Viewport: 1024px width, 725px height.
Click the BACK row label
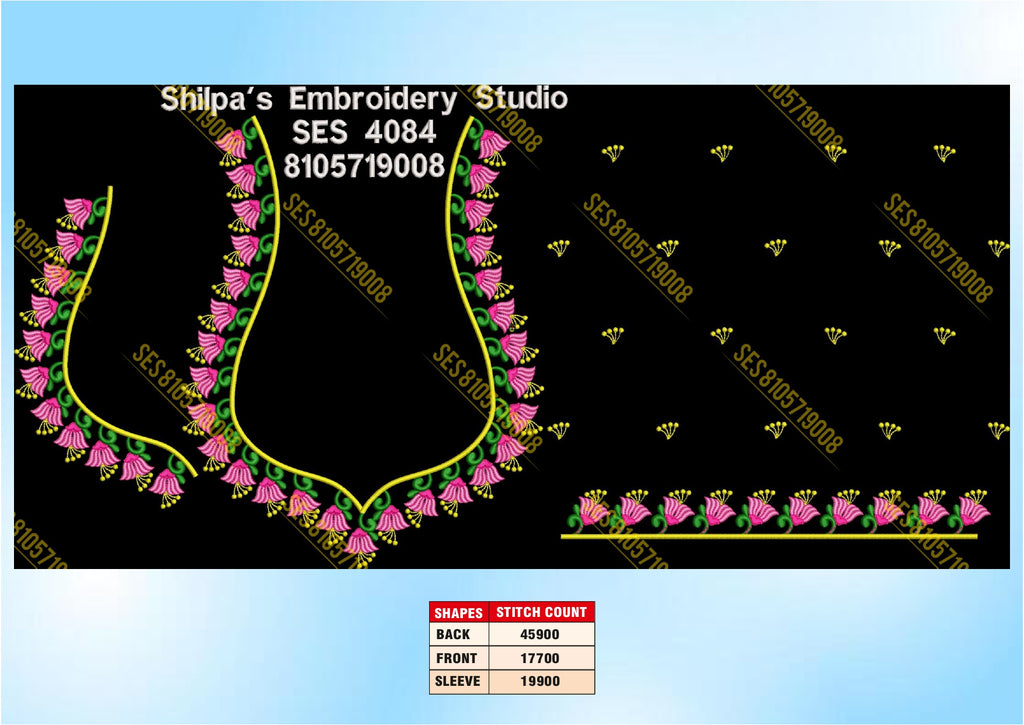(x=453, y=634)
